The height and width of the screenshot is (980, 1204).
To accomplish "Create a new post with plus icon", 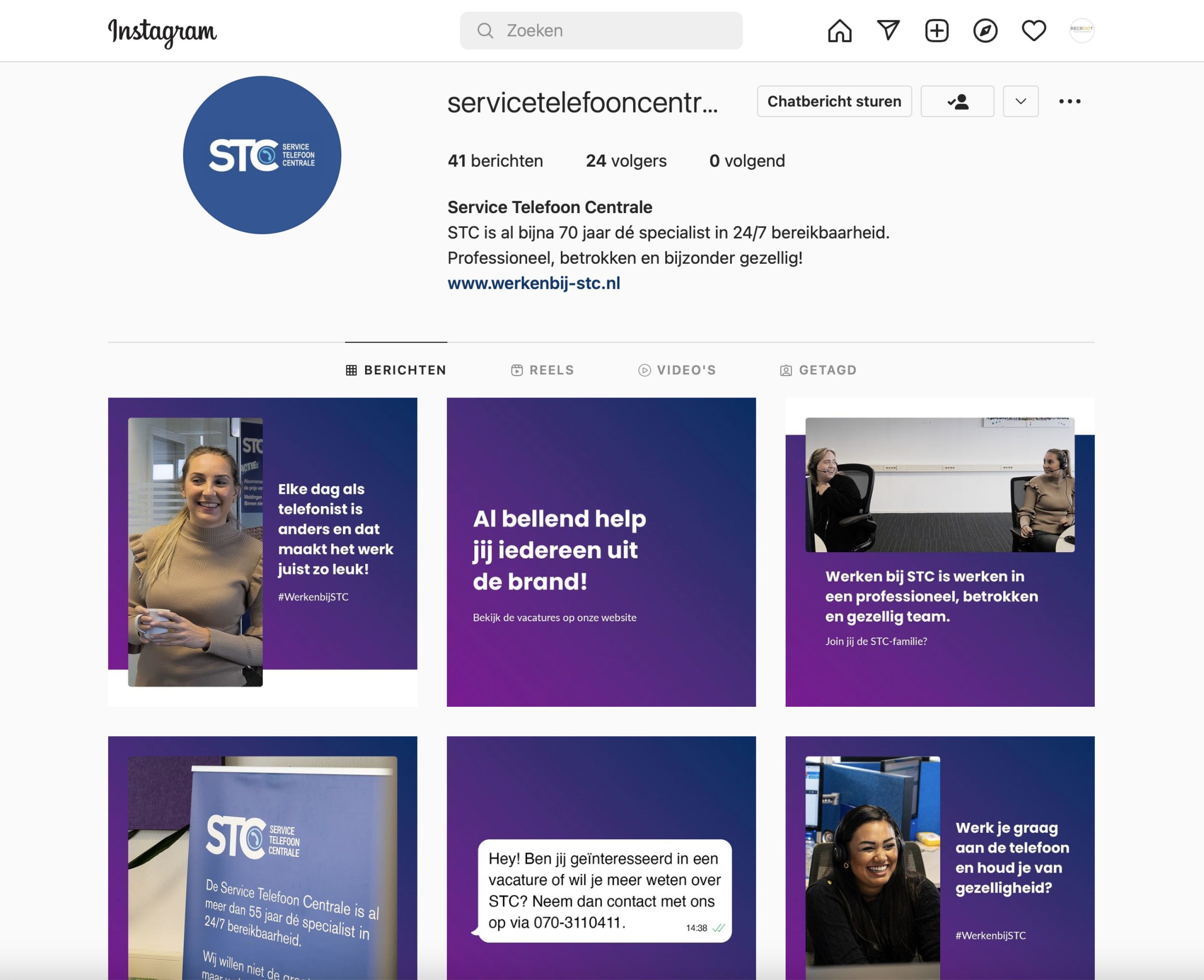I will (936, 30).
